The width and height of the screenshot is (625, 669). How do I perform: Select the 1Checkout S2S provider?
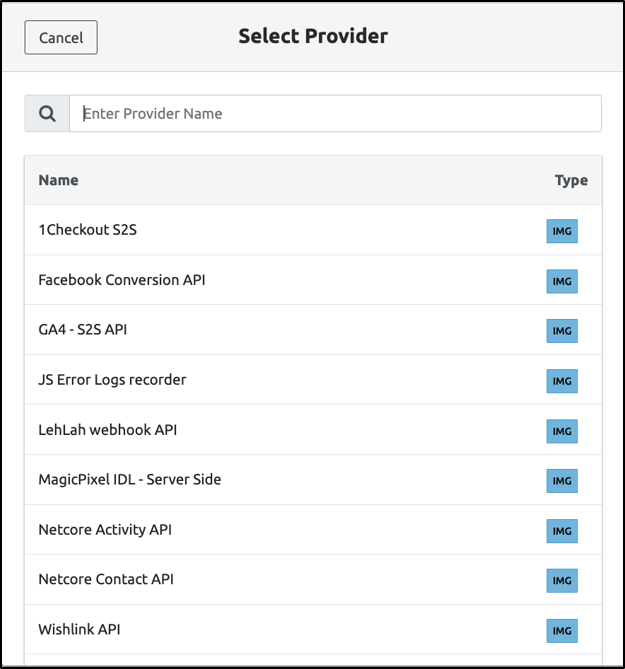pyautogui.click(x=313, y=230)
